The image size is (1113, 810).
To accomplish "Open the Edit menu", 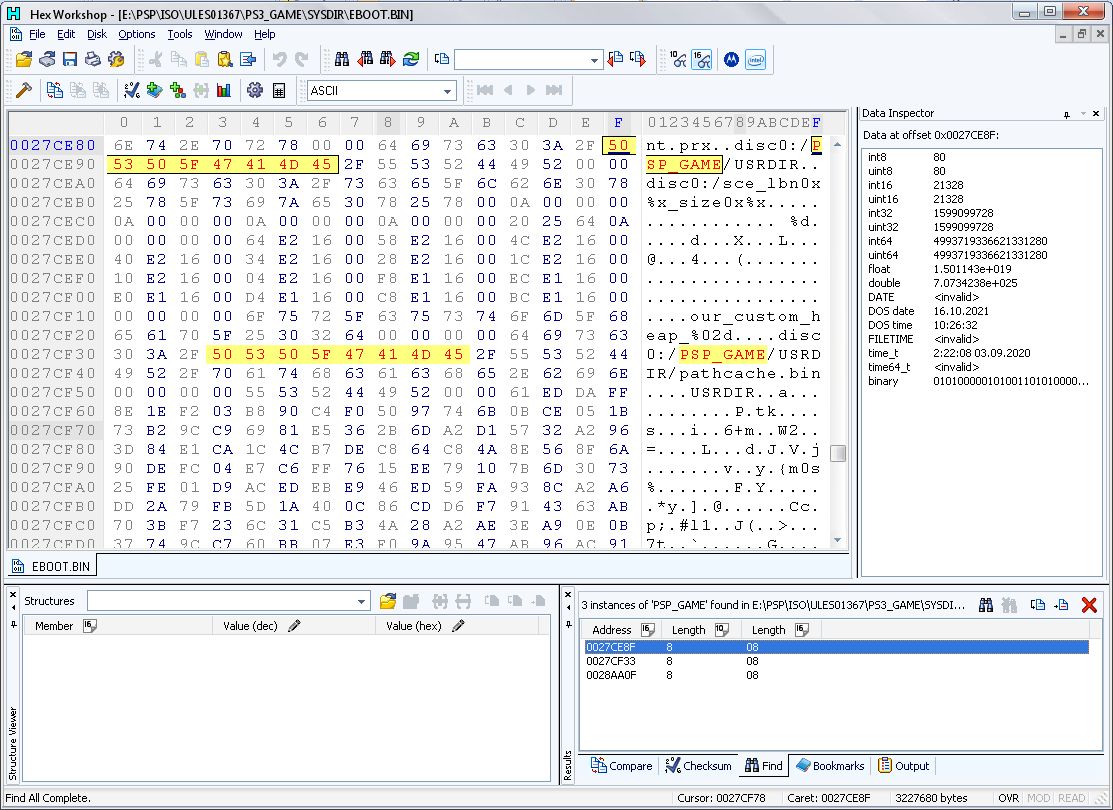I will coord(66,34).
